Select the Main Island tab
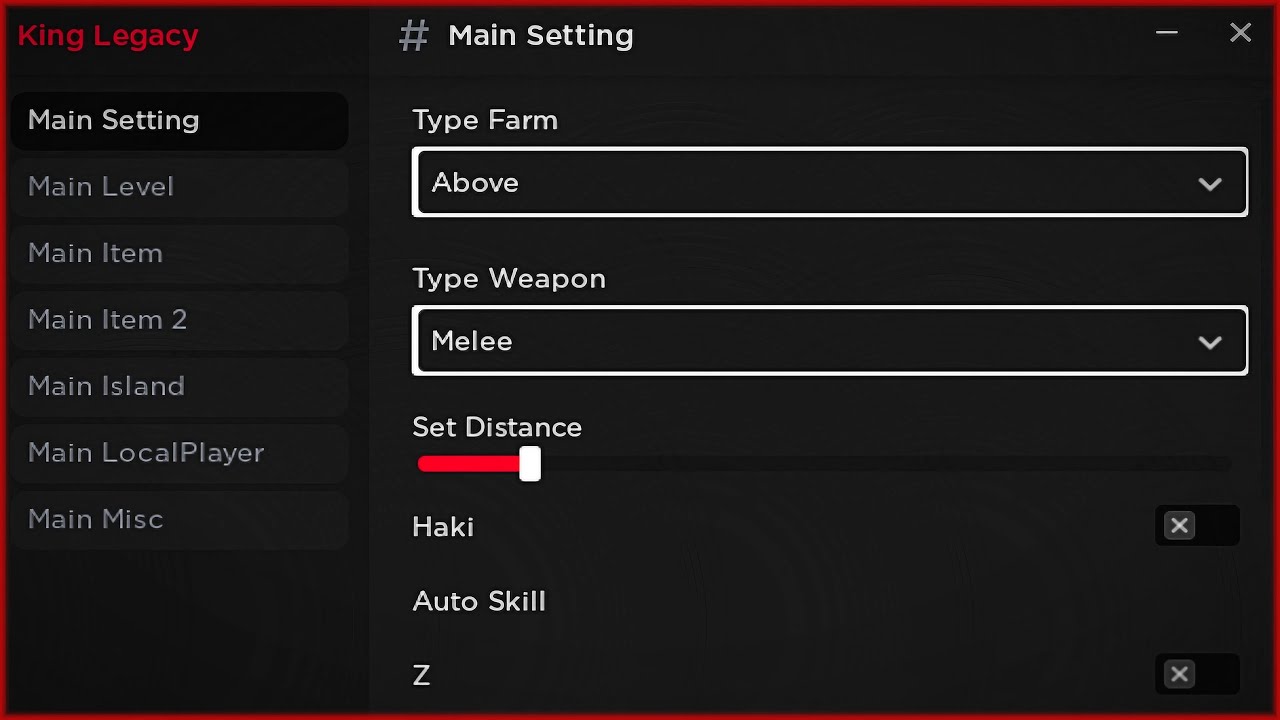The height and width of the screenshot is (720, 1280). tap(106, 386)
